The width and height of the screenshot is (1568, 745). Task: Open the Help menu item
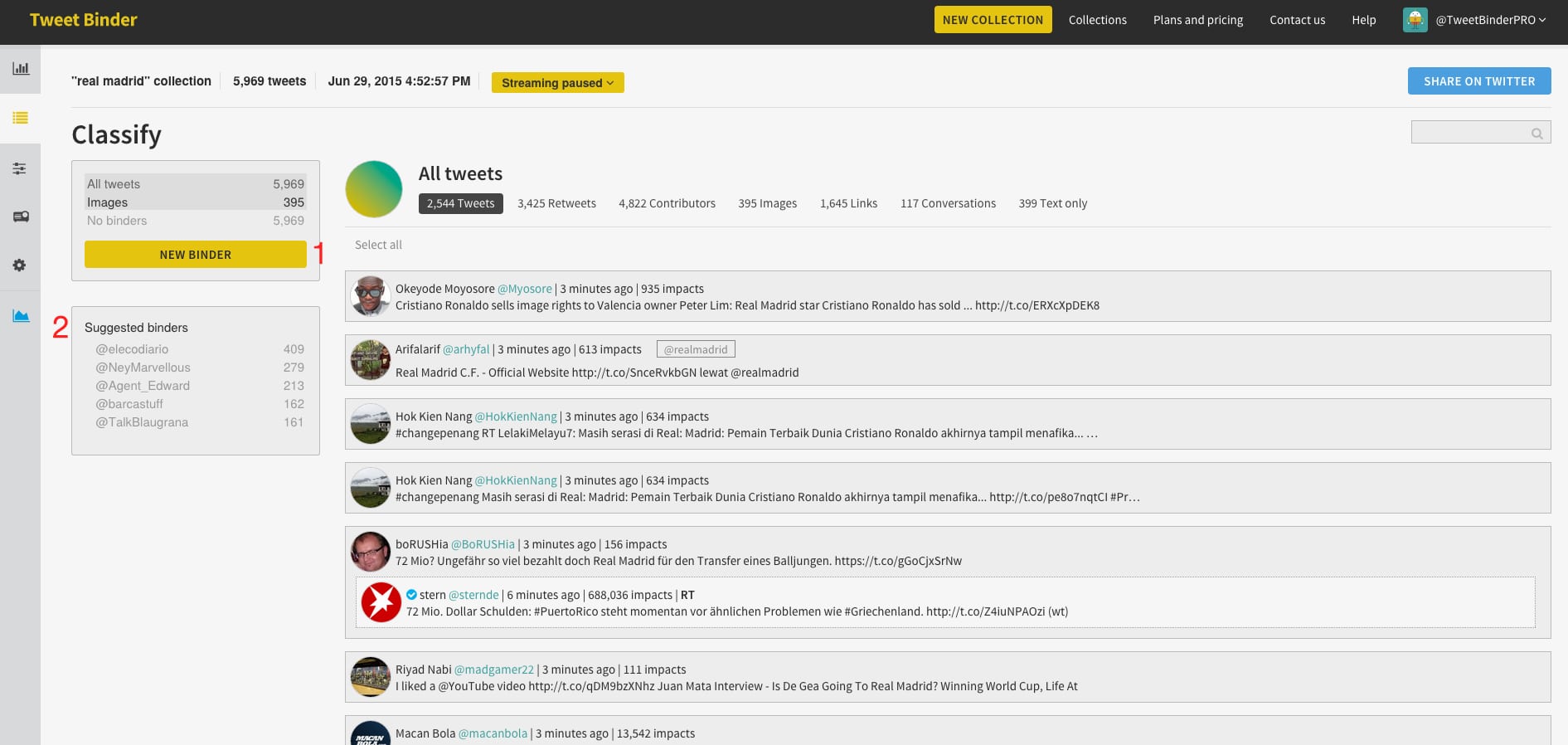point(1363,20)
